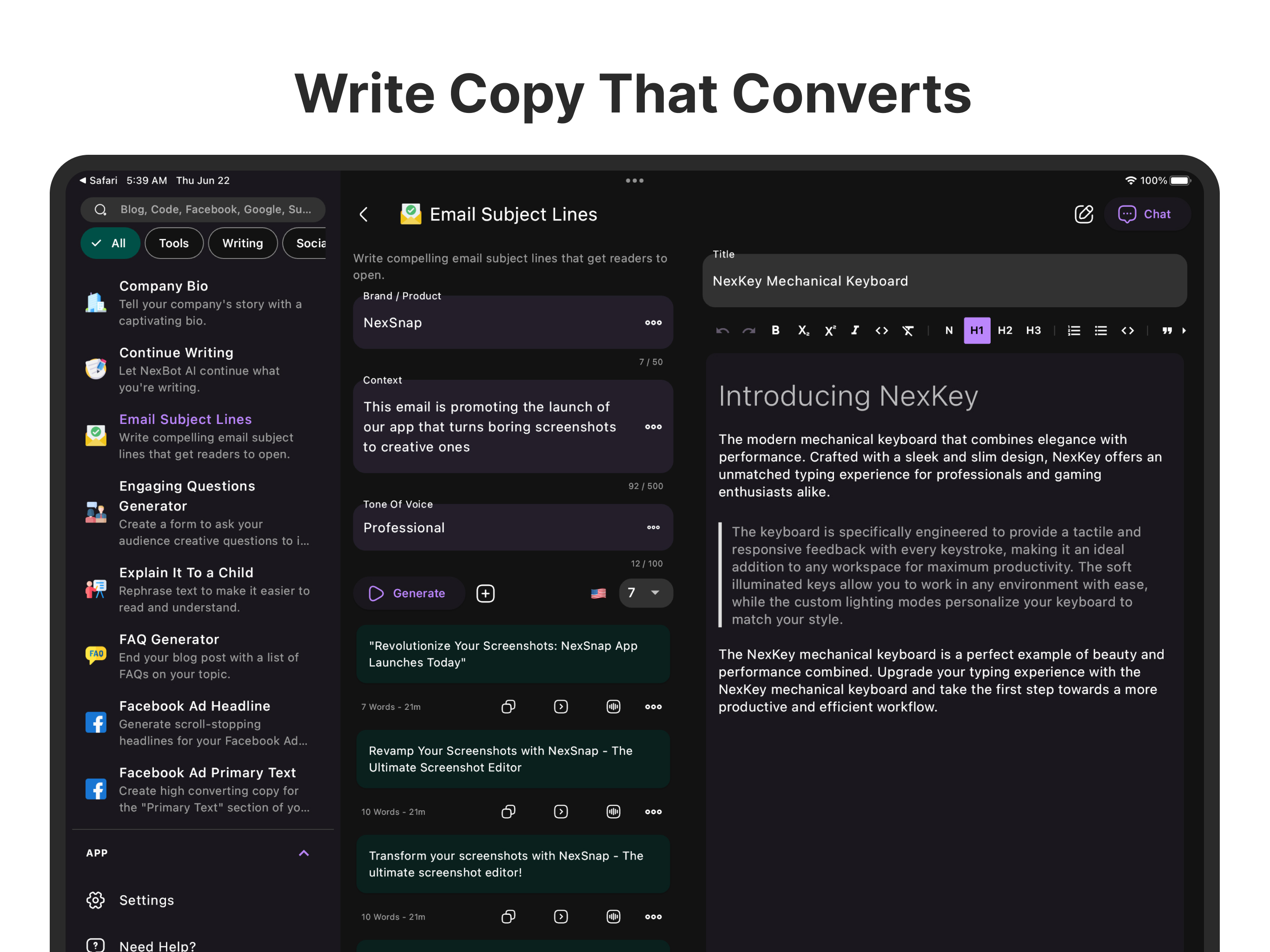The height and width of the screenshot is (952, 1270).
Task: Toggle the H1 heading style
Action: (977, 331)
